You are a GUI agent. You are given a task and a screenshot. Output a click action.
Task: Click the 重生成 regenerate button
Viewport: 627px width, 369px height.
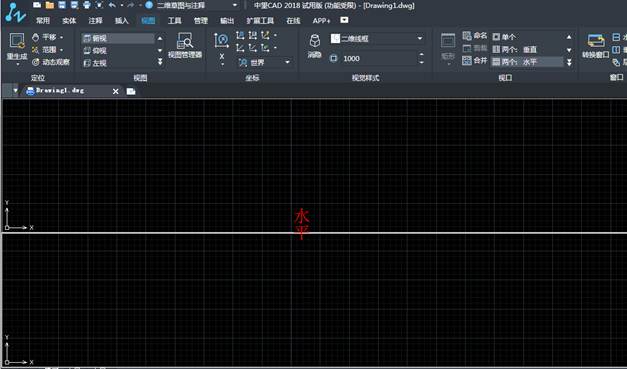click(x=17, y=48)
